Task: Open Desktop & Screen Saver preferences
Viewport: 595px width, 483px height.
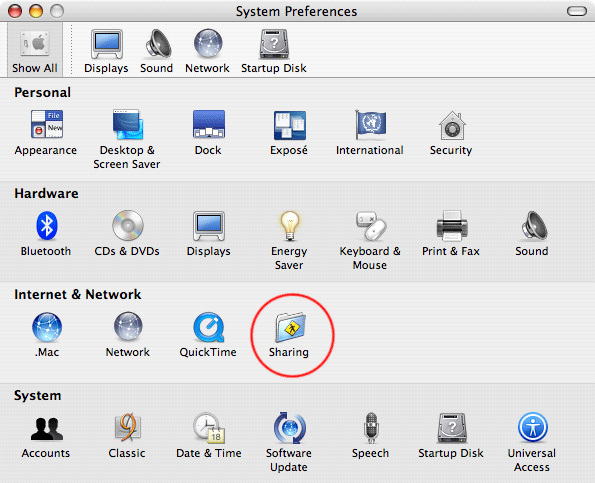Action: tap(127, 140)
